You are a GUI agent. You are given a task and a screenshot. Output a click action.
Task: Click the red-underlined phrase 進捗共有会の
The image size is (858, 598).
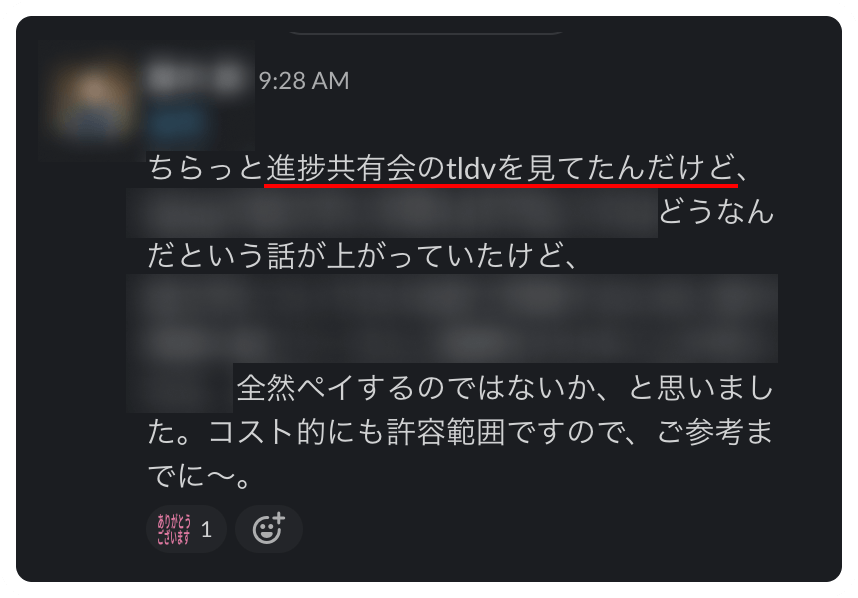pos(356,168)
